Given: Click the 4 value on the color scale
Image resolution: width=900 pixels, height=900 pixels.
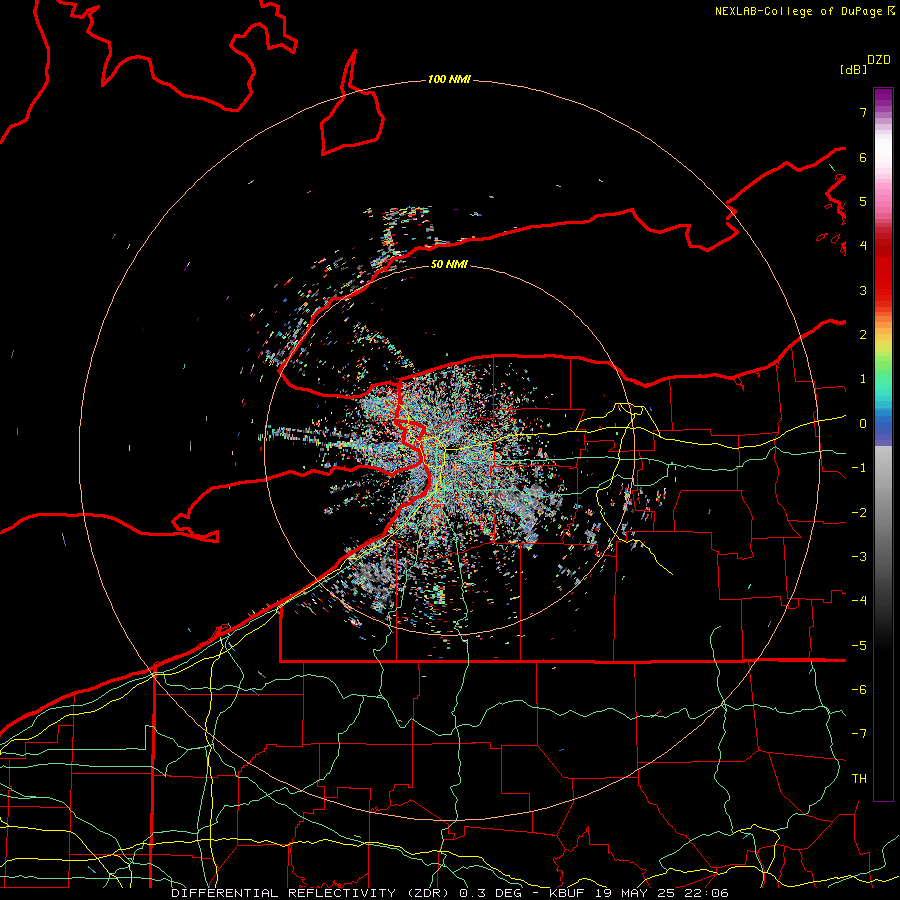Looking at the screenshot, I should click(x=863, y=246).
